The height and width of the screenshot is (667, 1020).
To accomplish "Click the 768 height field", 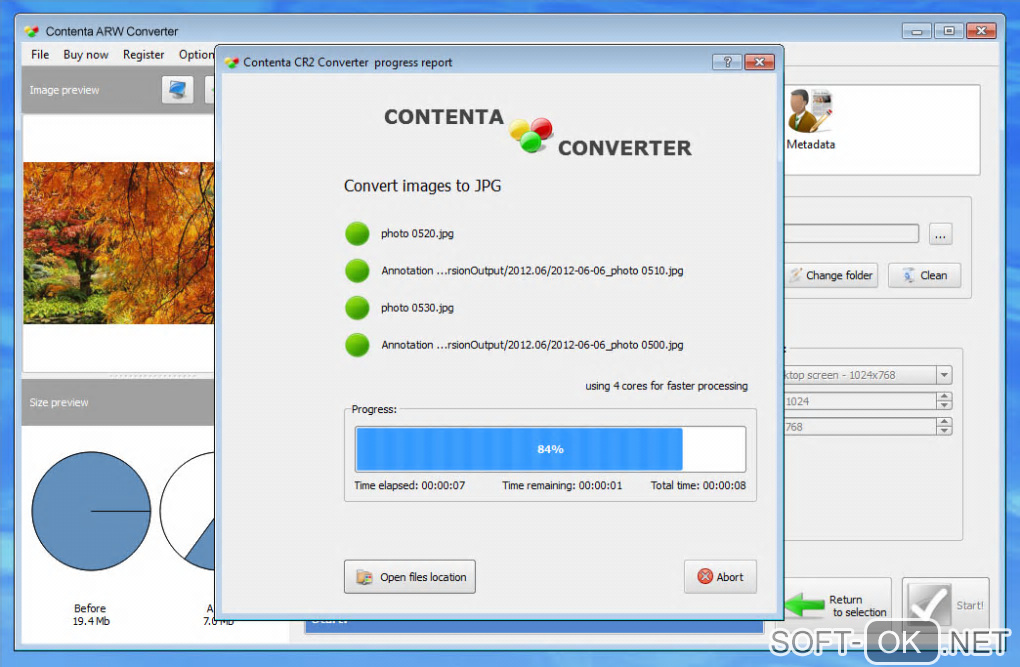I will point(860,427).
